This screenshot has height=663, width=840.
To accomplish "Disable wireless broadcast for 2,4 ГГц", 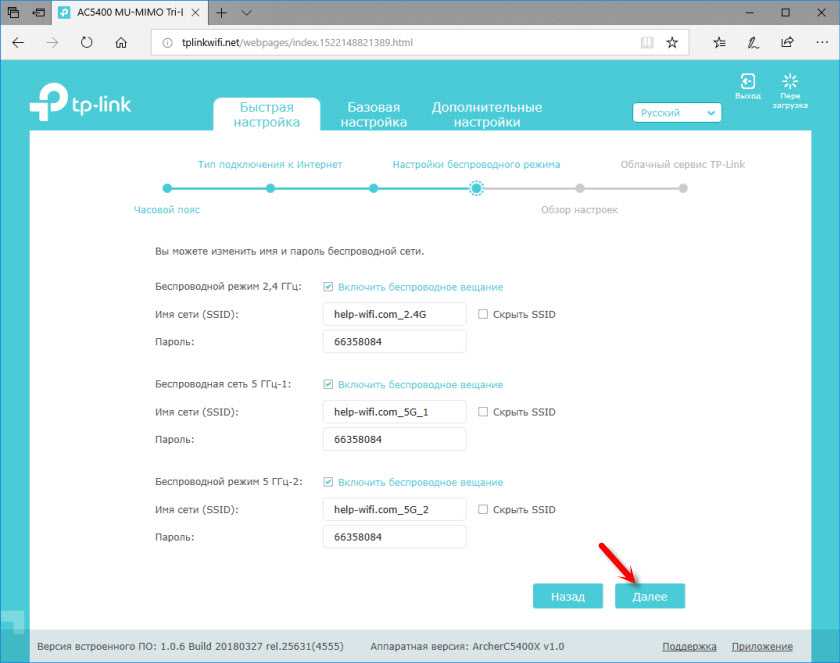I will (x=329, y=287).
